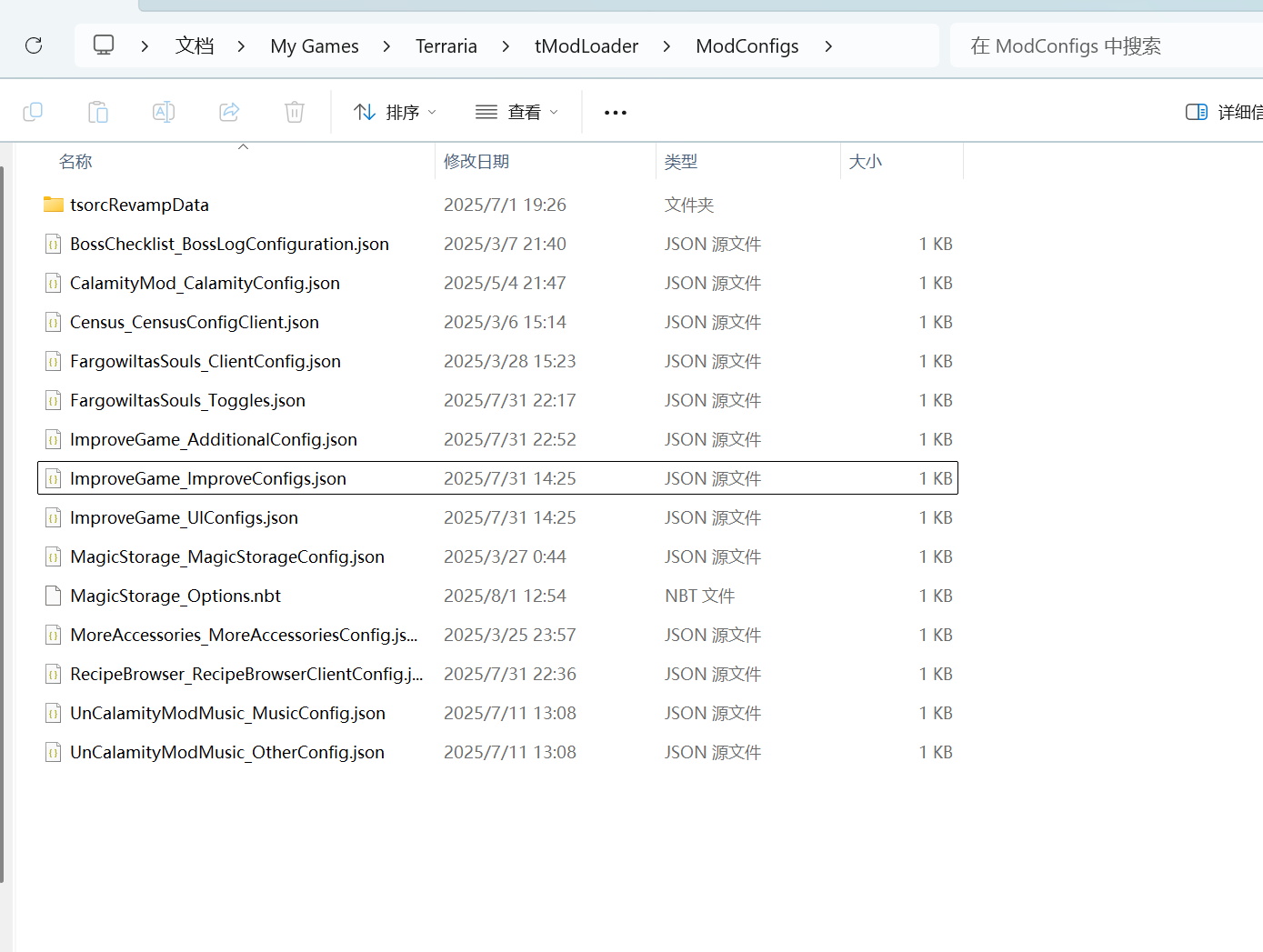Image resolution: width=1263 pixels, height=952 pixels.
Task: Select FargowiltasSouls_ClientConfig.json
Action: pyautogui.click(x=205, y=361)
